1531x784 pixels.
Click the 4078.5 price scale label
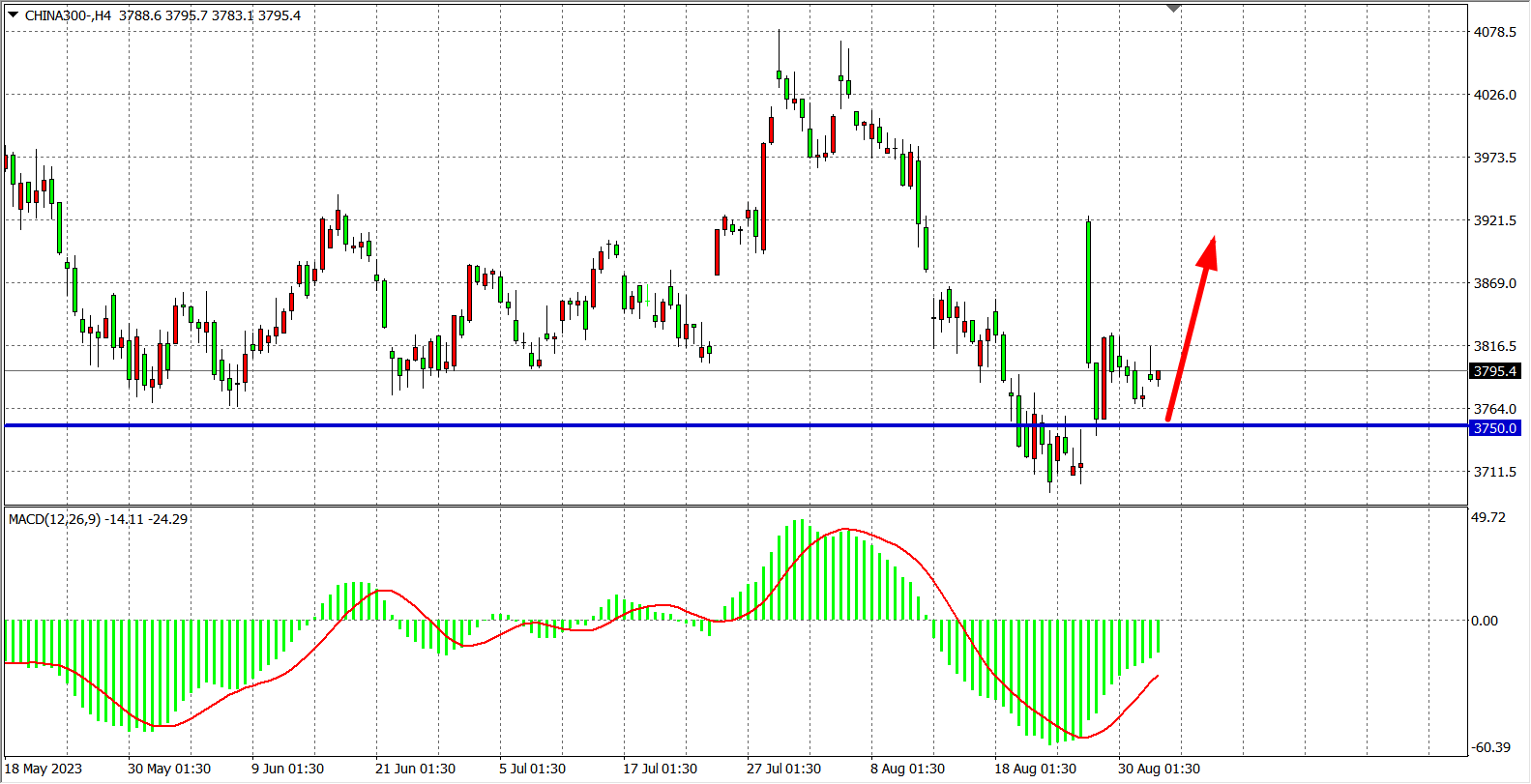coord(1494,32)
